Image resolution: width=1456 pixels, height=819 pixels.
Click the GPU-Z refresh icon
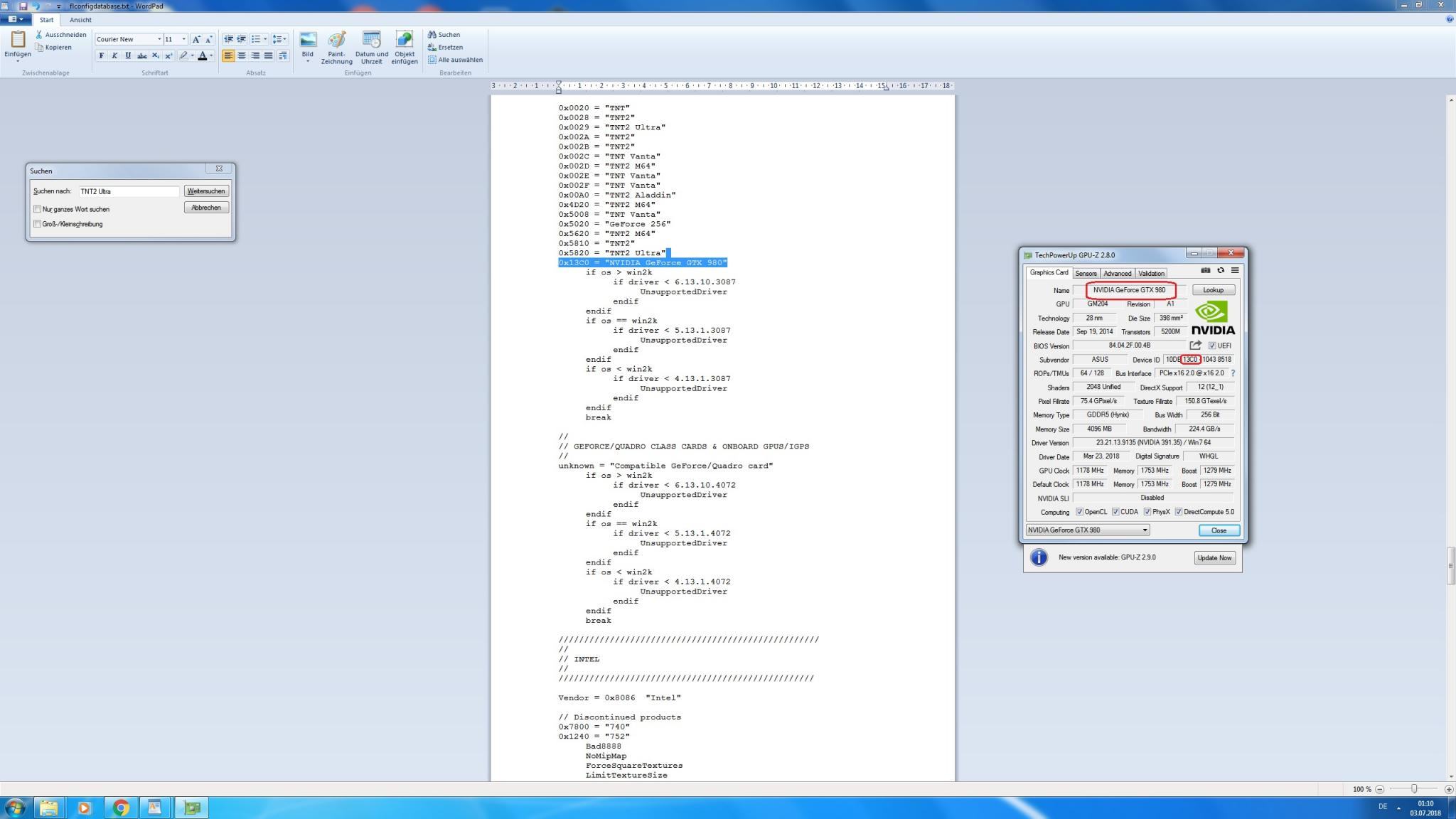pyautogui.click(x=1220, y=270)
